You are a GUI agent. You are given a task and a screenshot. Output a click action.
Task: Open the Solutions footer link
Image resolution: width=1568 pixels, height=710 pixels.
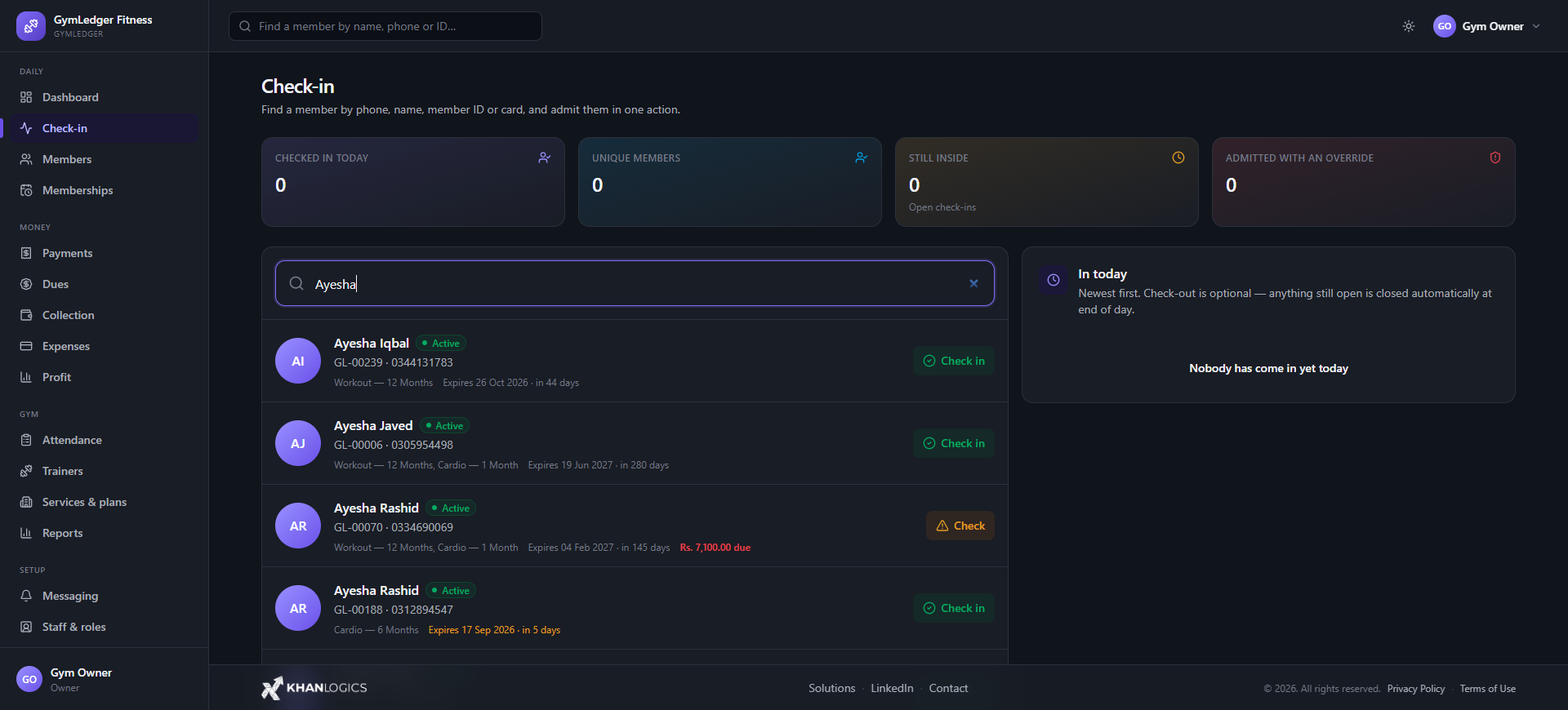pos(832,688)
